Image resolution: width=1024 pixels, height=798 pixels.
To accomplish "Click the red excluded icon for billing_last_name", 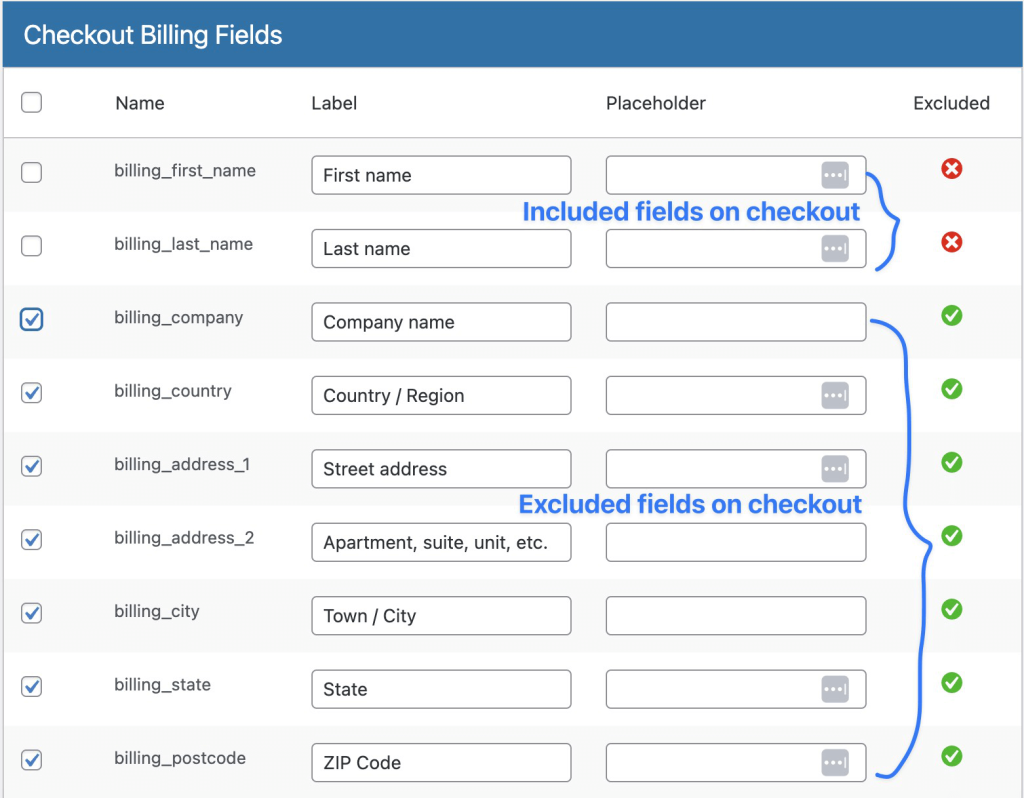I will (x=952, y=242).
